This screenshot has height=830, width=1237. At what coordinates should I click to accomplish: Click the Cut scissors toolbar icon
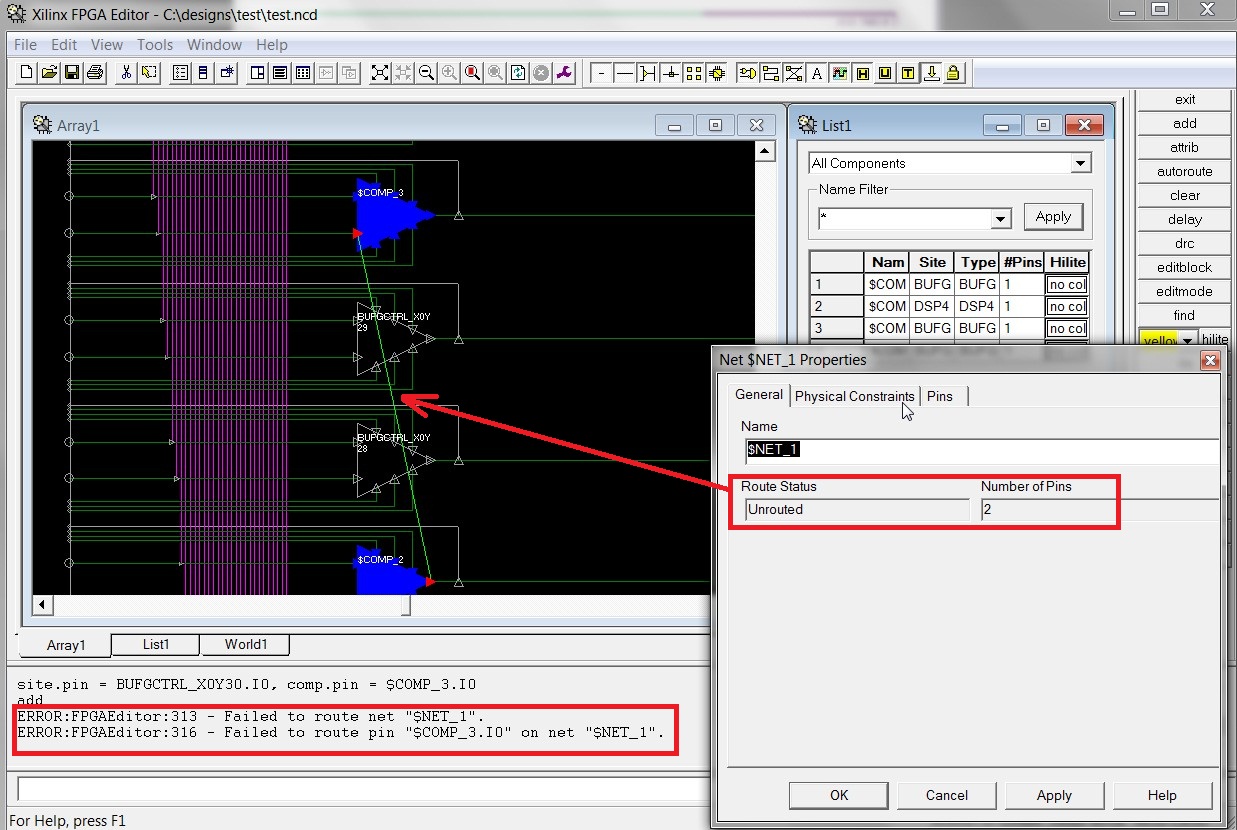126,72
